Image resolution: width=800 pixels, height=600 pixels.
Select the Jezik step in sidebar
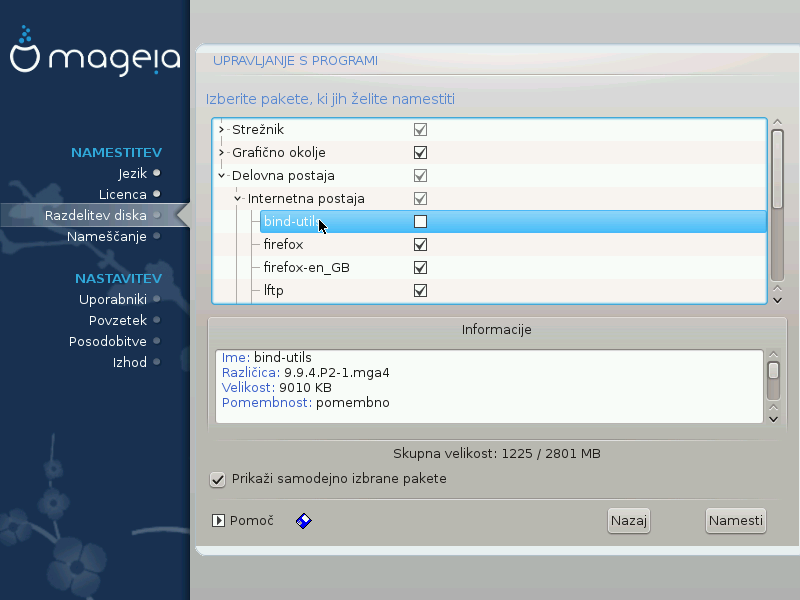coord(133,173)
